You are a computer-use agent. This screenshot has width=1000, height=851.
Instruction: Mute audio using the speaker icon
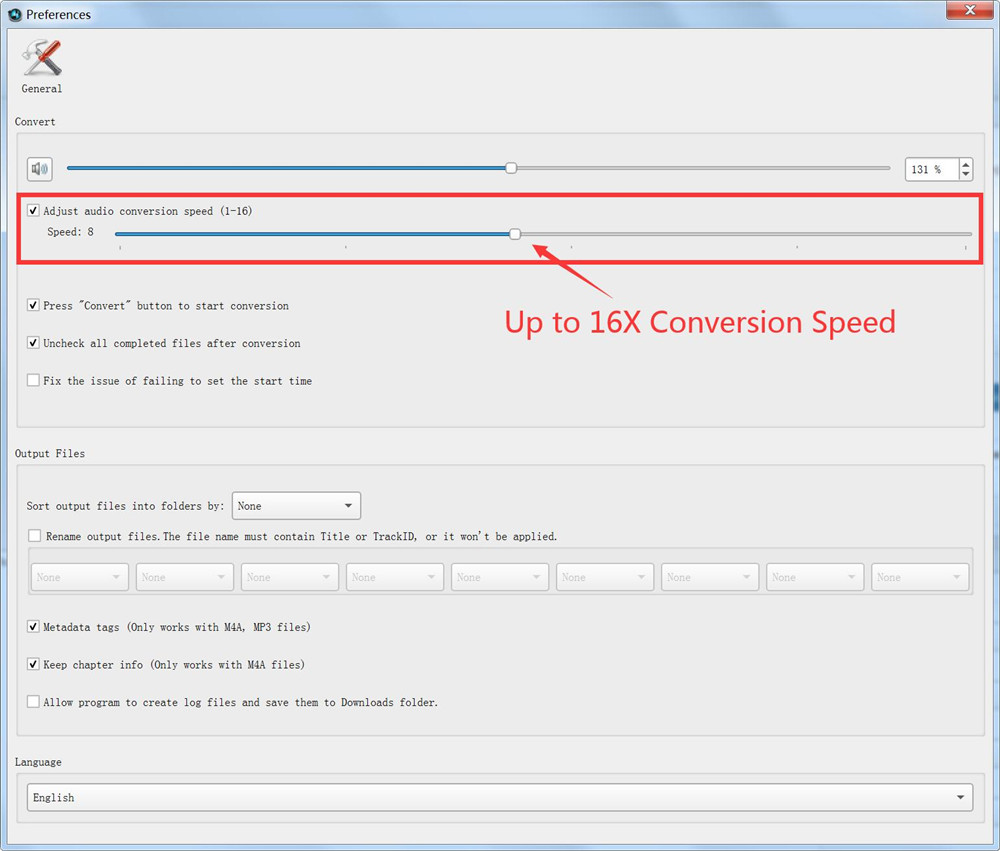coord(39,168)
